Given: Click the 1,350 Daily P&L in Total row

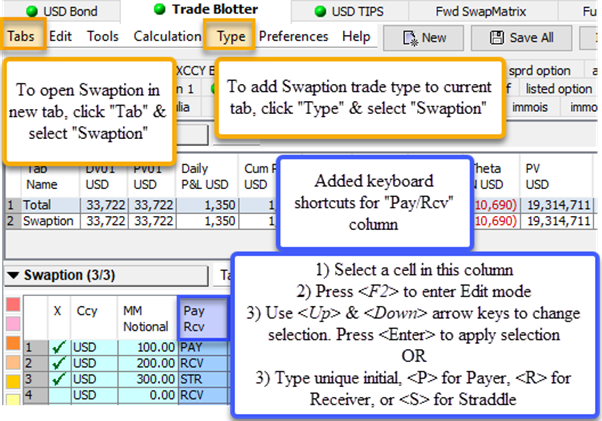Looking at the screenshot, I should pos(207,205).
